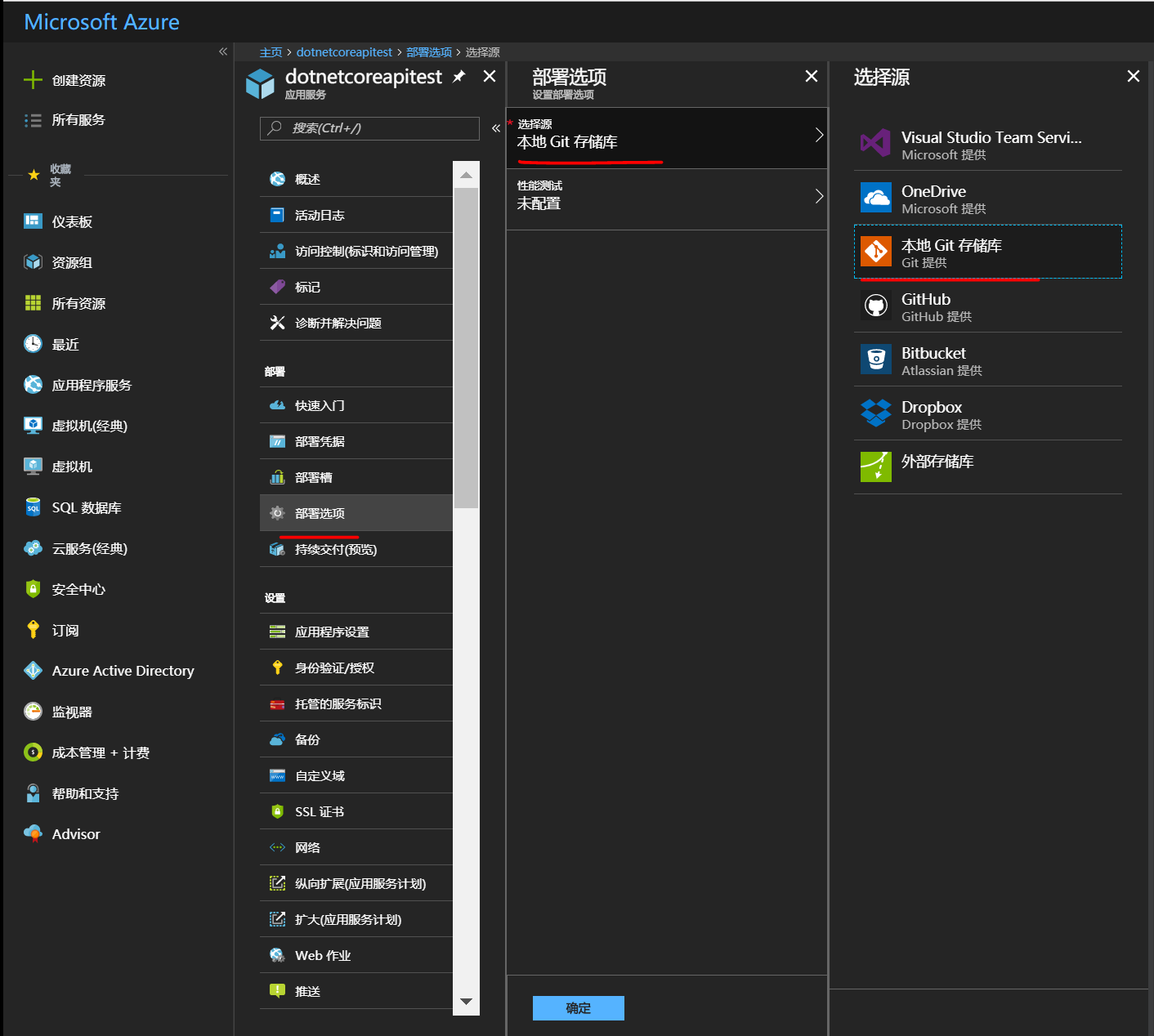Open the Monitor (监视器) gauge icon
The width and height of the screenshot is (1154, 1036).
coord(33,712)
